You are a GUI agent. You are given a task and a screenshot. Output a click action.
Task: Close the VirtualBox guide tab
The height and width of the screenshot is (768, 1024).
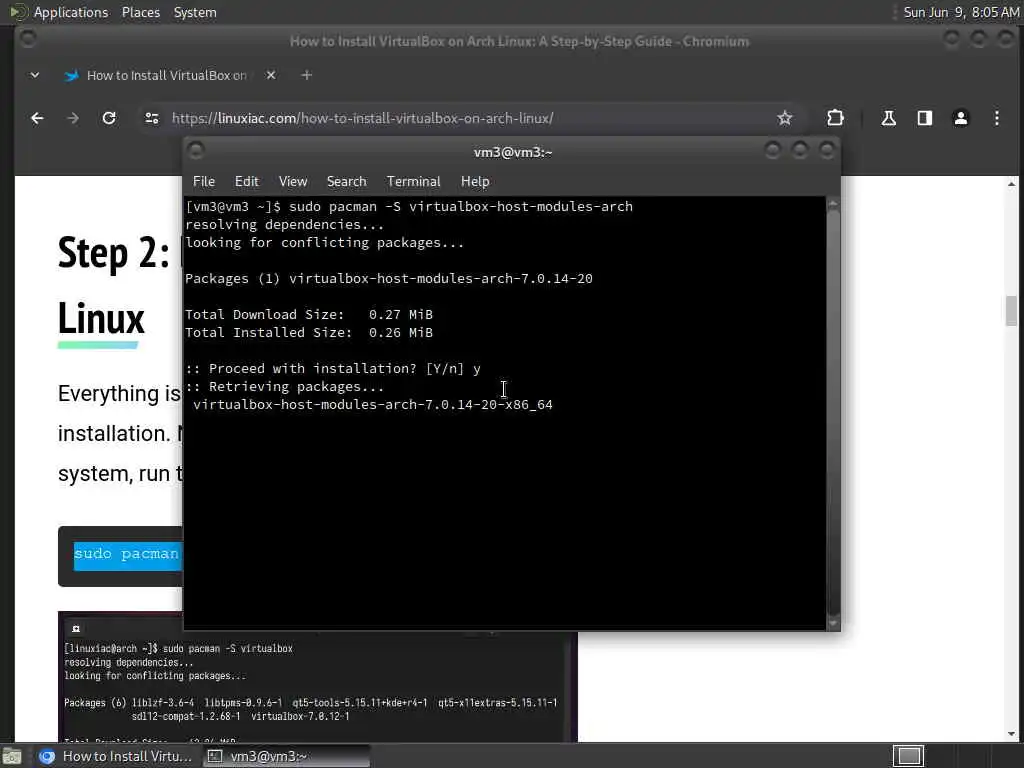tap(271, 75)
